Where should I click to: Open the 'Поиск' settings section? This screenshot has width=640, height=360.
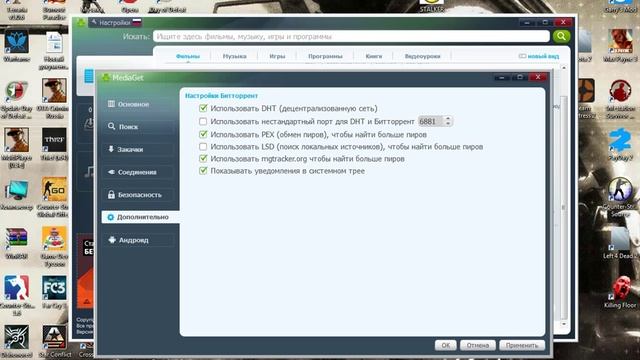(x=139, y=127)
